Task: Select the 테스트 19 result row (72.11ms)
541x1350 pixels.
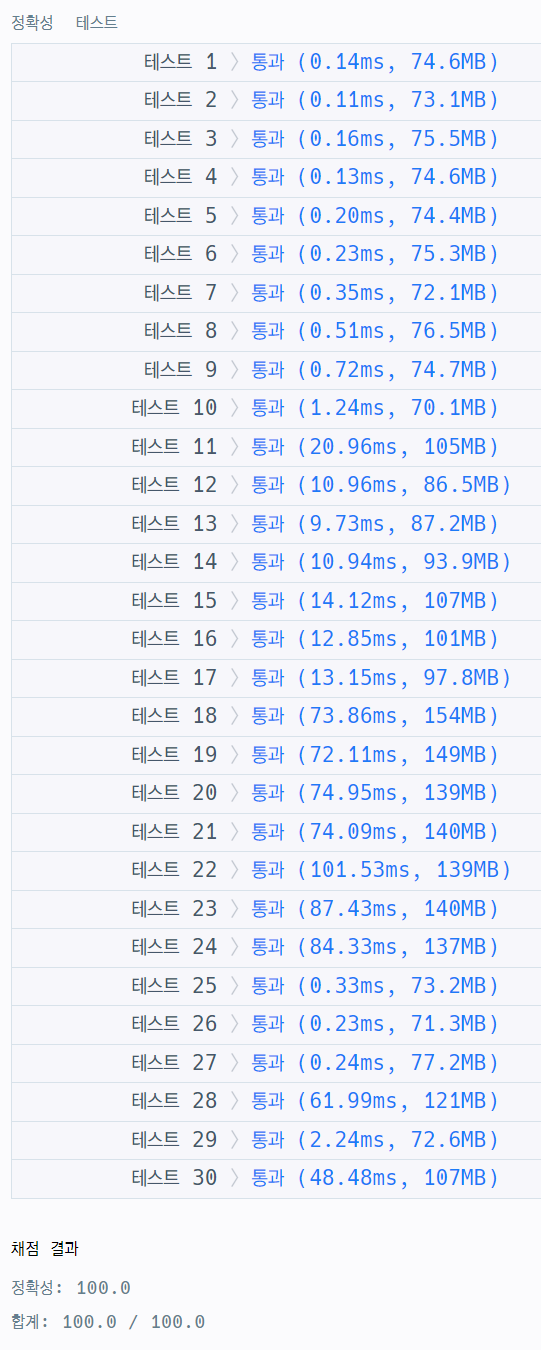Action: [276, 755]
